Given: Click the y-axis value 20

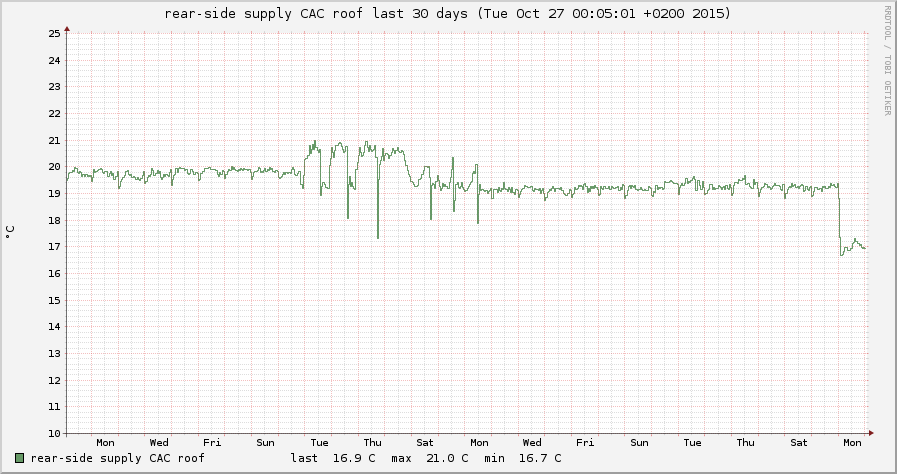Looking at the screenshot, I should (x=54, y=167).
